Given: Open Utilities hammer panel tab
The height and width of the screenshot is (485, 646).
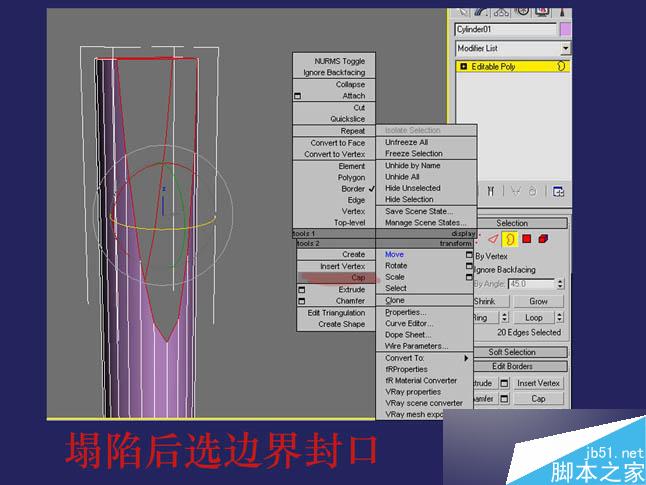Looking at the screenshot, I should coord(562,12).
